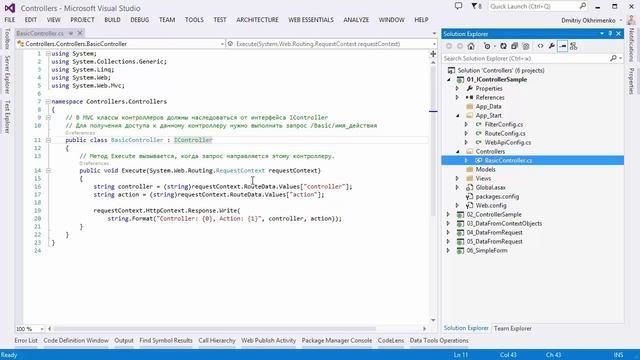Toggle Preview Selected Items button

pos(562,46)
